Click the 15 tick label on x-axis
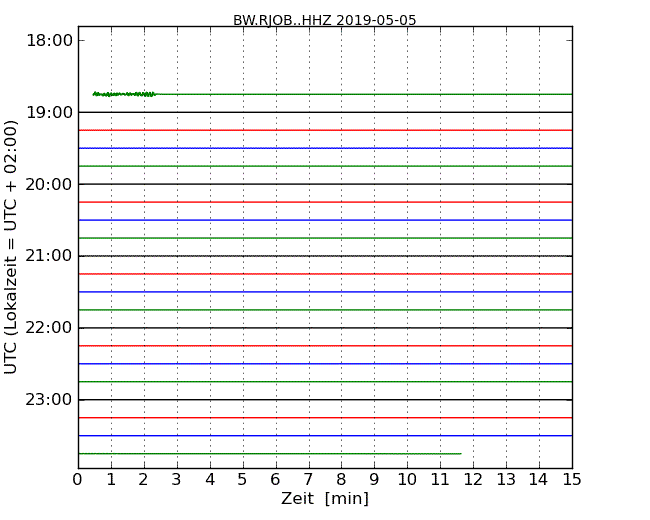 572,479
